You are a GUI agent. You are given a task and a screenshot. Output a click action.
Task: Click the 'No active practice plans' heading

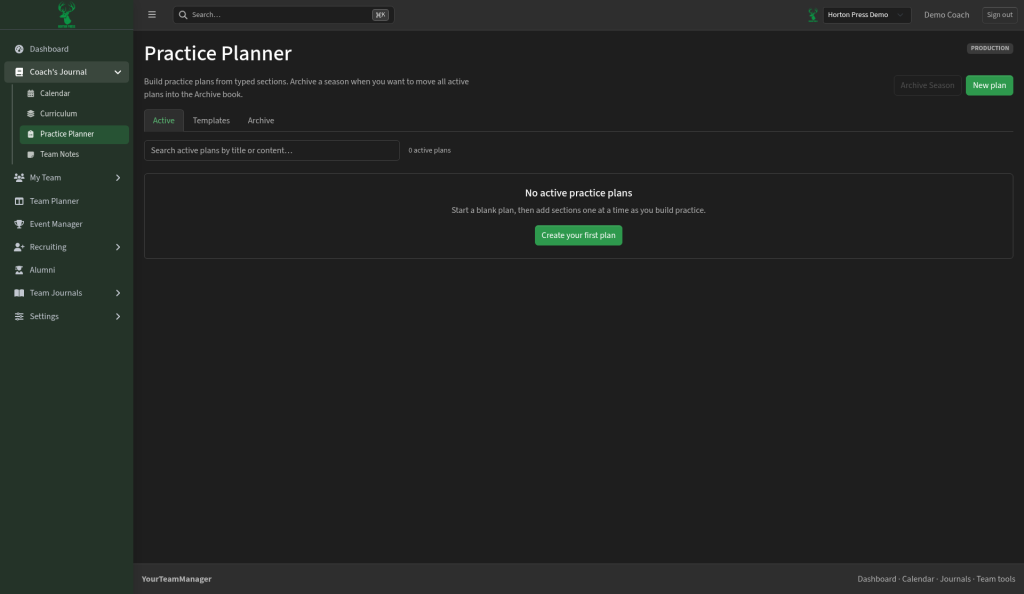point(578,193)
